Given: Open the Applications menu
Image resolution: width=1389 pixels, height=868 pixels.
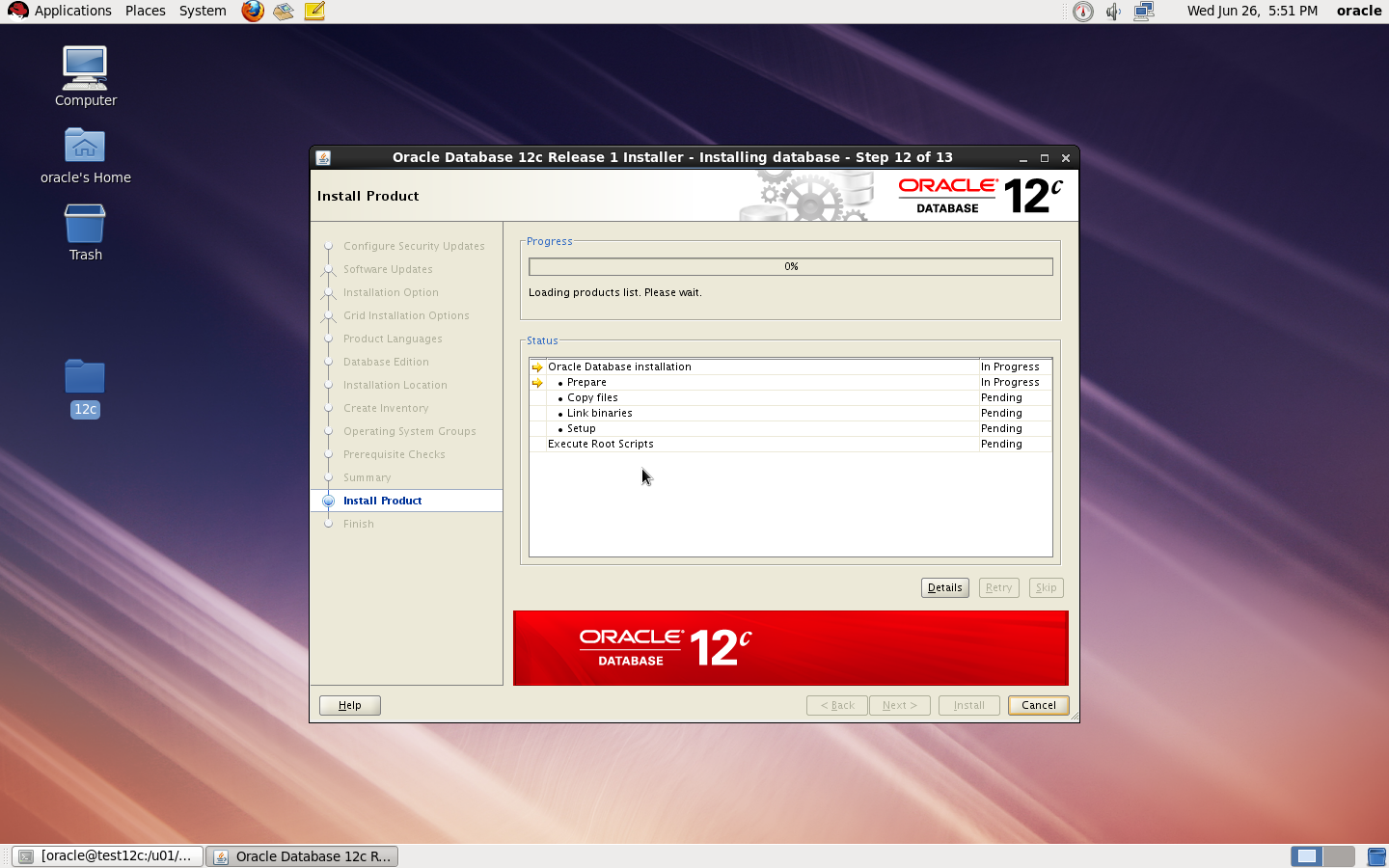Looking at the screenshot, I should 64,11.
